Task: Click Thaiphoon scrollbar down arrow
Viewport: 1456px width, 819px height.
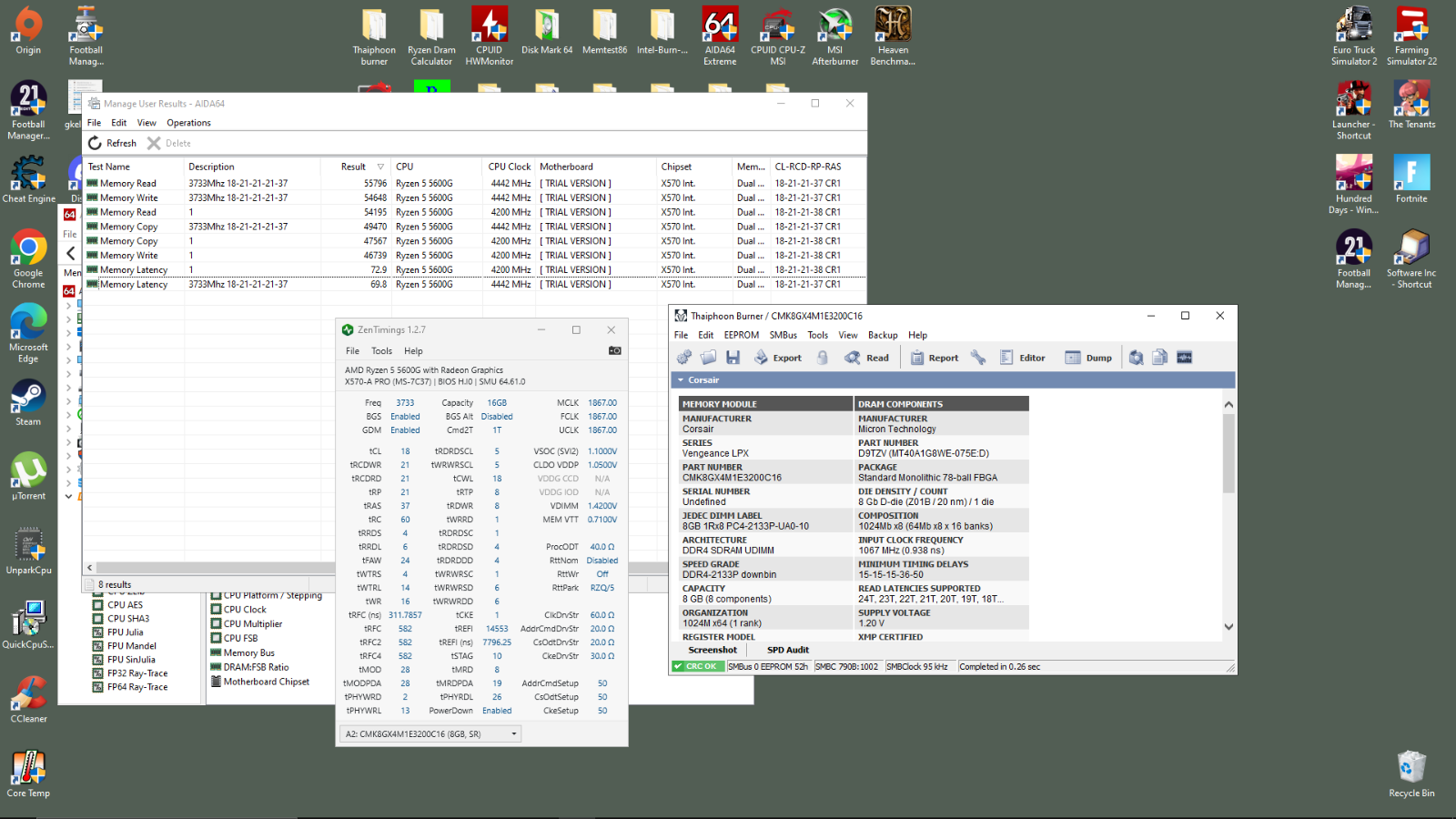Action: coord(1228,626)
